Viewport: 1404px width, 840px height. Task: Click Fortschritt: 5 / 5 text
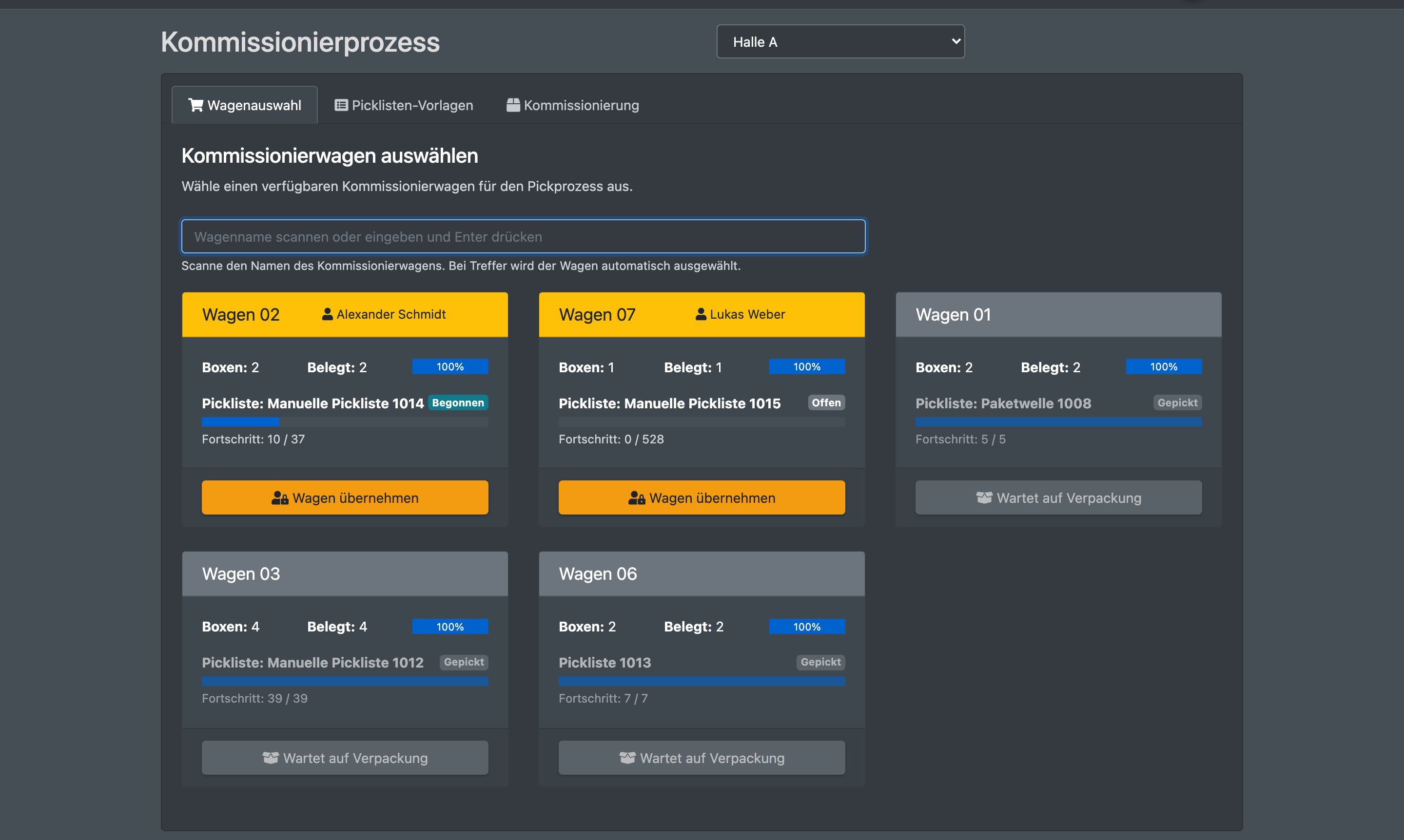coord(960,439)
